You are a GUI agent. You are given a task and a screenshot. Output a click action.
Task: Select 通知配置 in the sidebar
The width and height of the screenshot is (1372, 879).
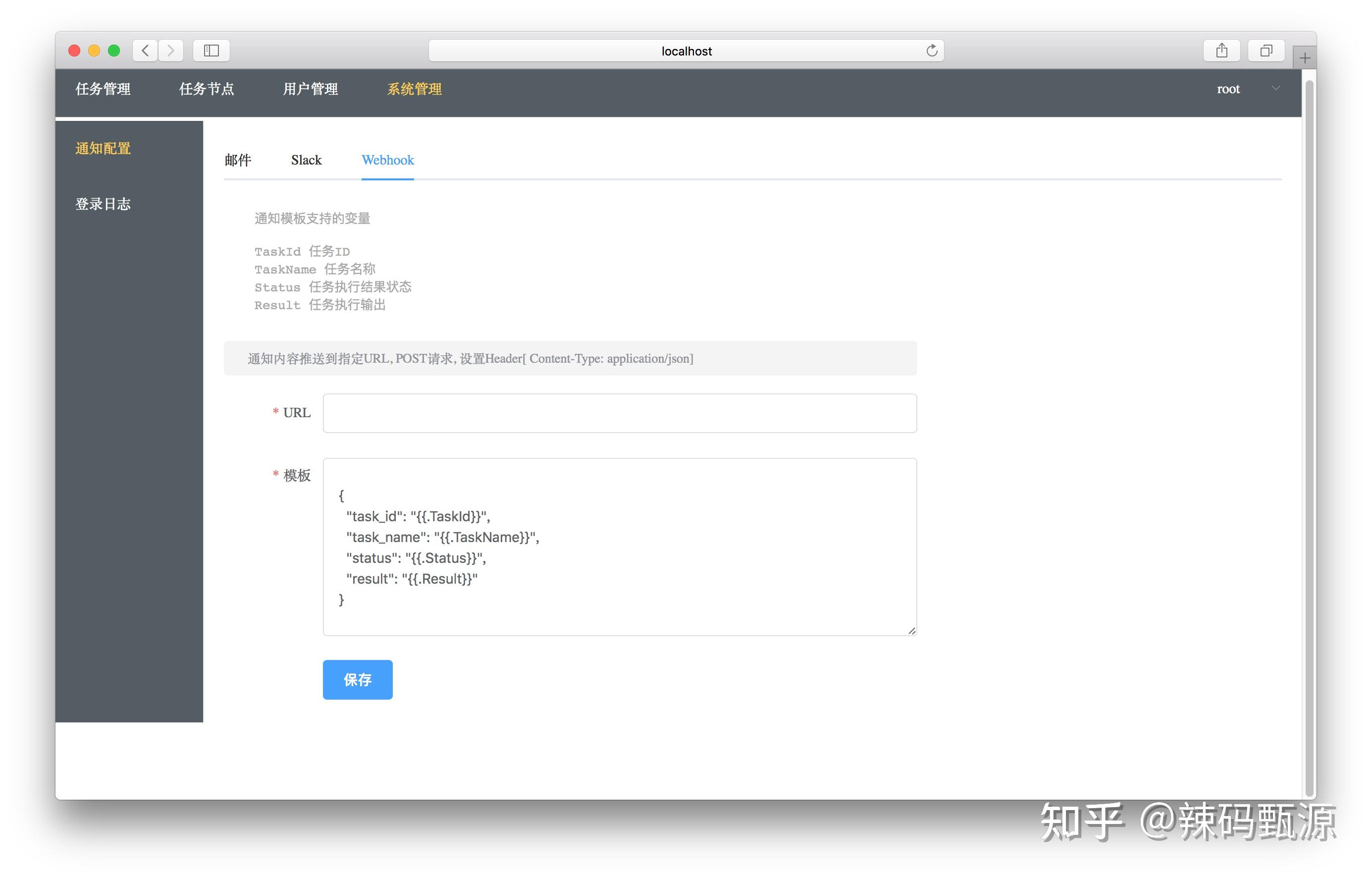[103, 149]
